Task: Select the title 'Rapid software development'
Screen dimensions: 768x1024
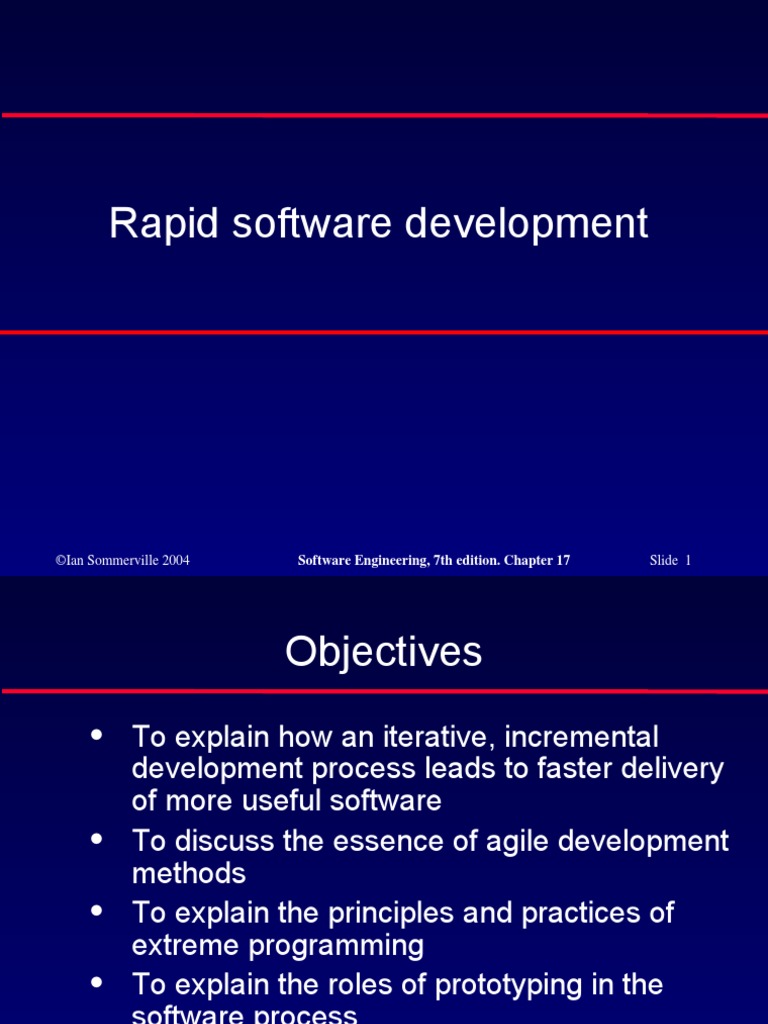Action: pos(378,225)
